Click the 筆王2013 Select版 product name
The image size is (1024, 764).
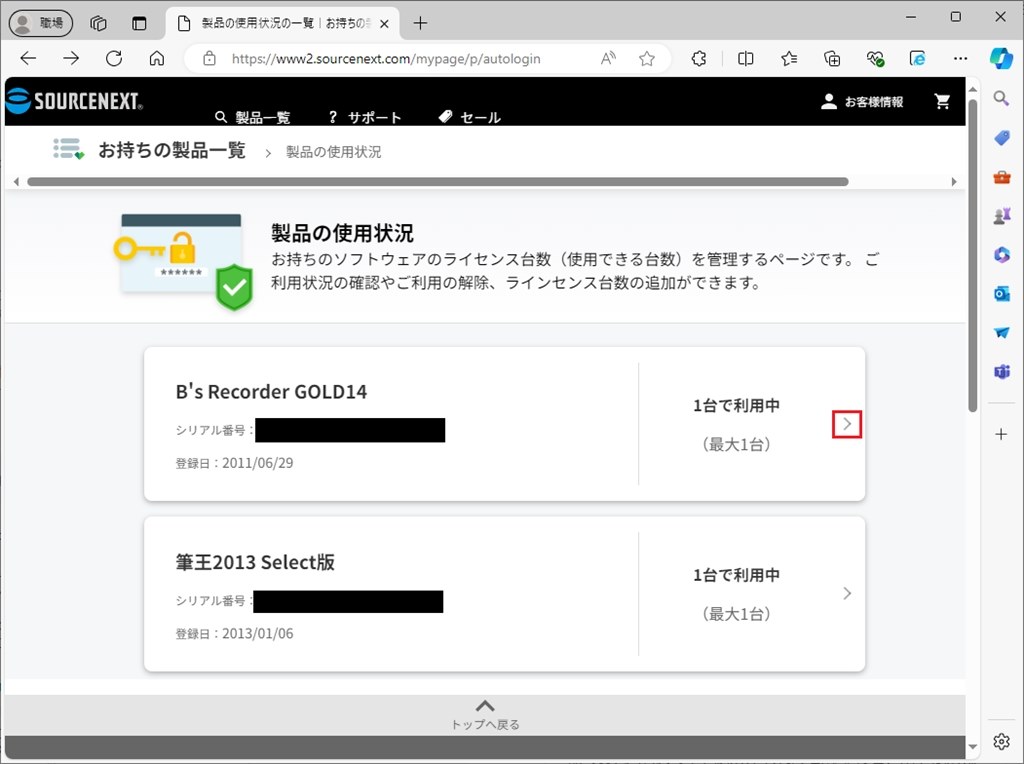(255, 562)
